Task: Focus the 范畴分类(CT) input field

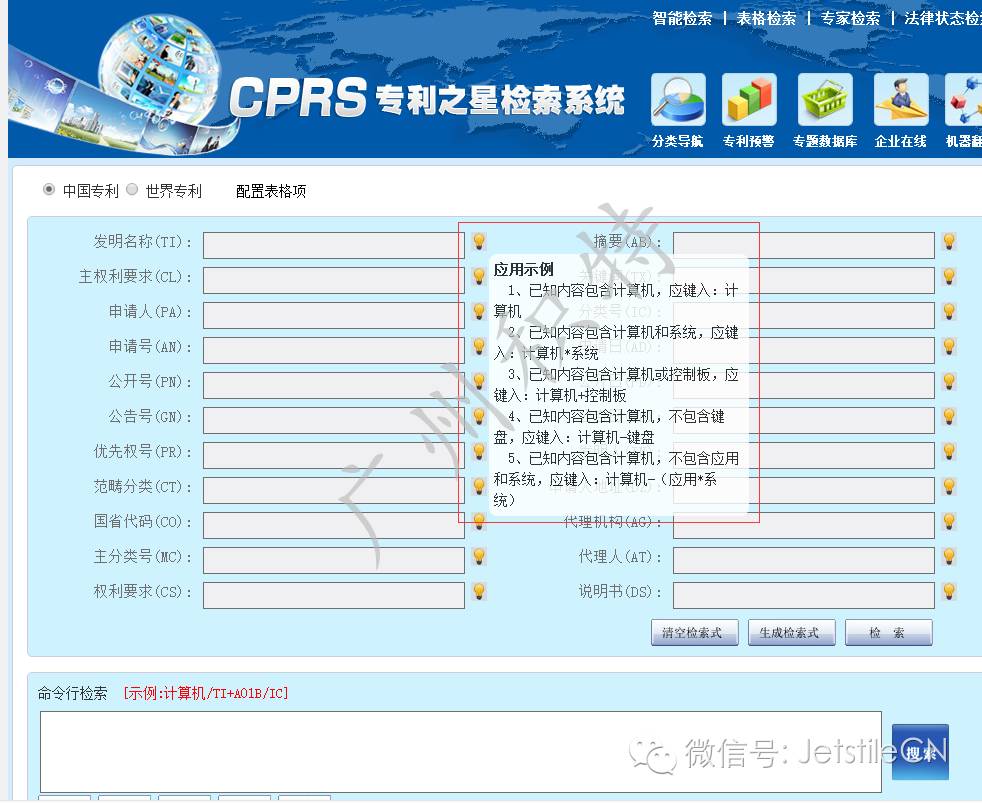Action: (334, 490)
